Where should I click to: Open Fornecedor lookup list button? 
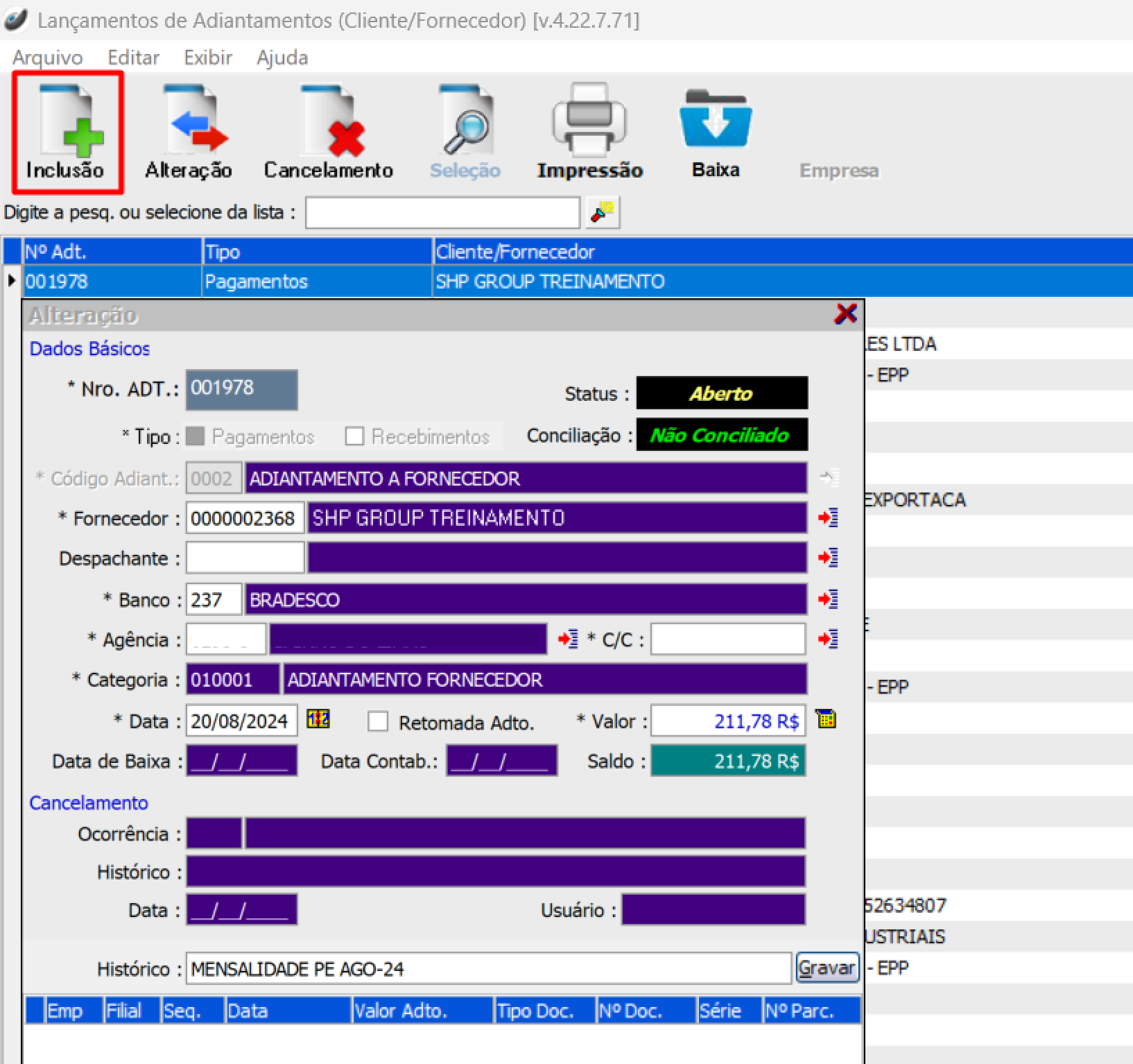(828, 518)
